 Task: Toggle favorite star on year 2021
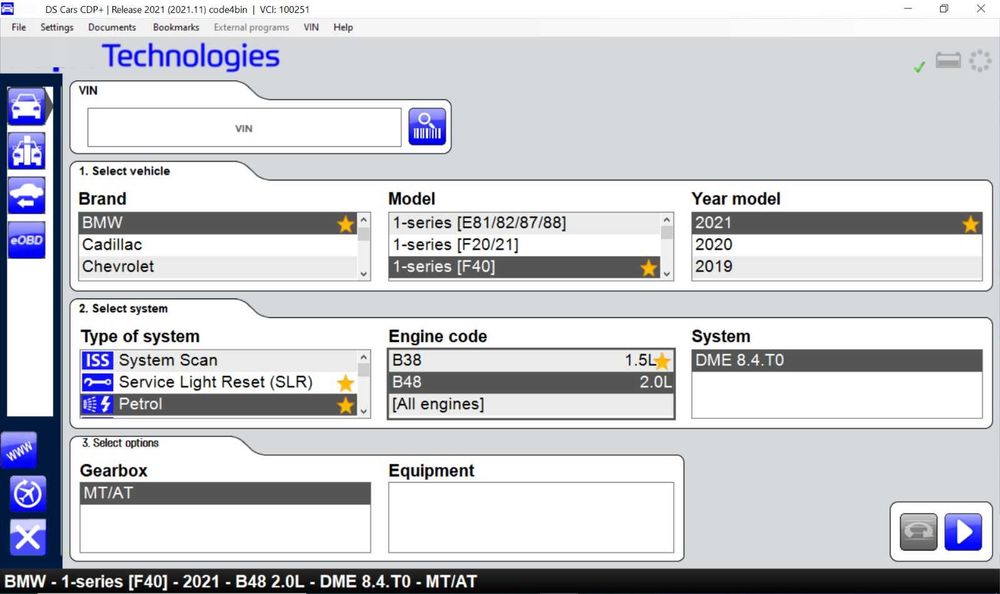(x=970, y=224)
